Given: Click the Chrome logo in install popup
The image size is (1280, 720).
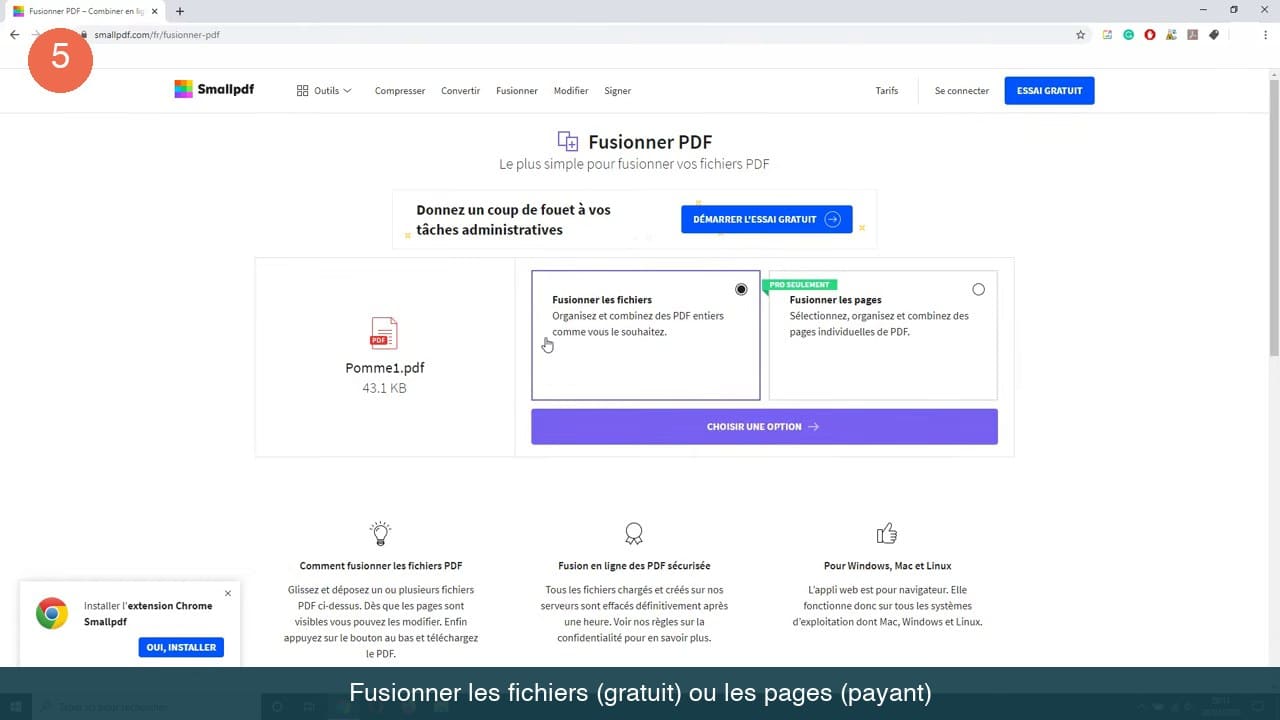Looking at the screenshot, I should pyautogui.click(x=52, y=613).
